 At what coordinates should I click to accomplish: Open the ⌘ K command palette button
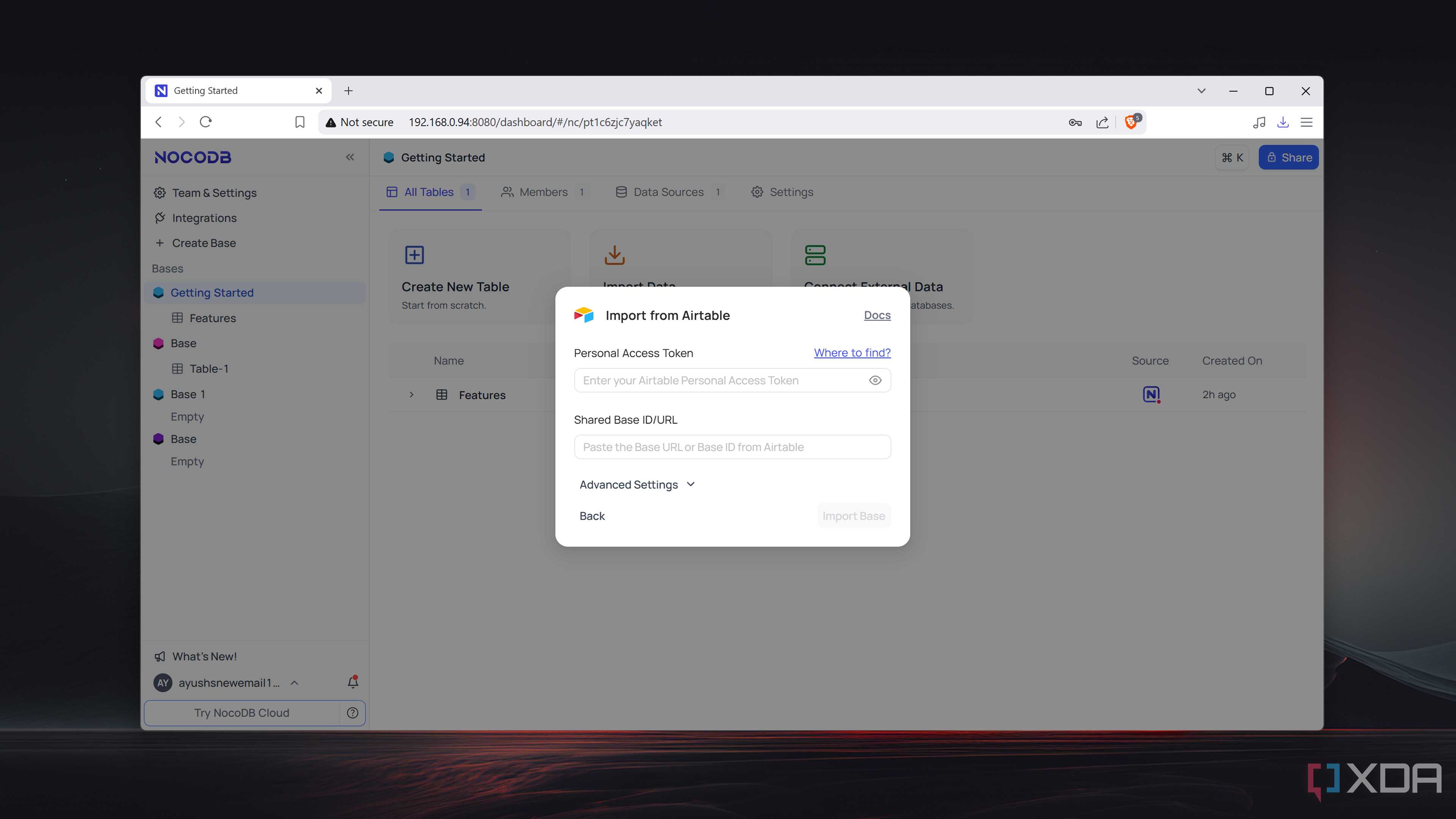[x=1232, y=157]
